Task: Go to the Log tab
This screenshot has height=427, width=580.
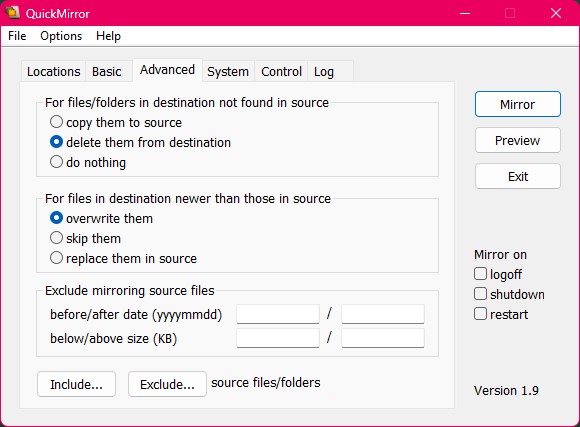Action: coord(324,71)
